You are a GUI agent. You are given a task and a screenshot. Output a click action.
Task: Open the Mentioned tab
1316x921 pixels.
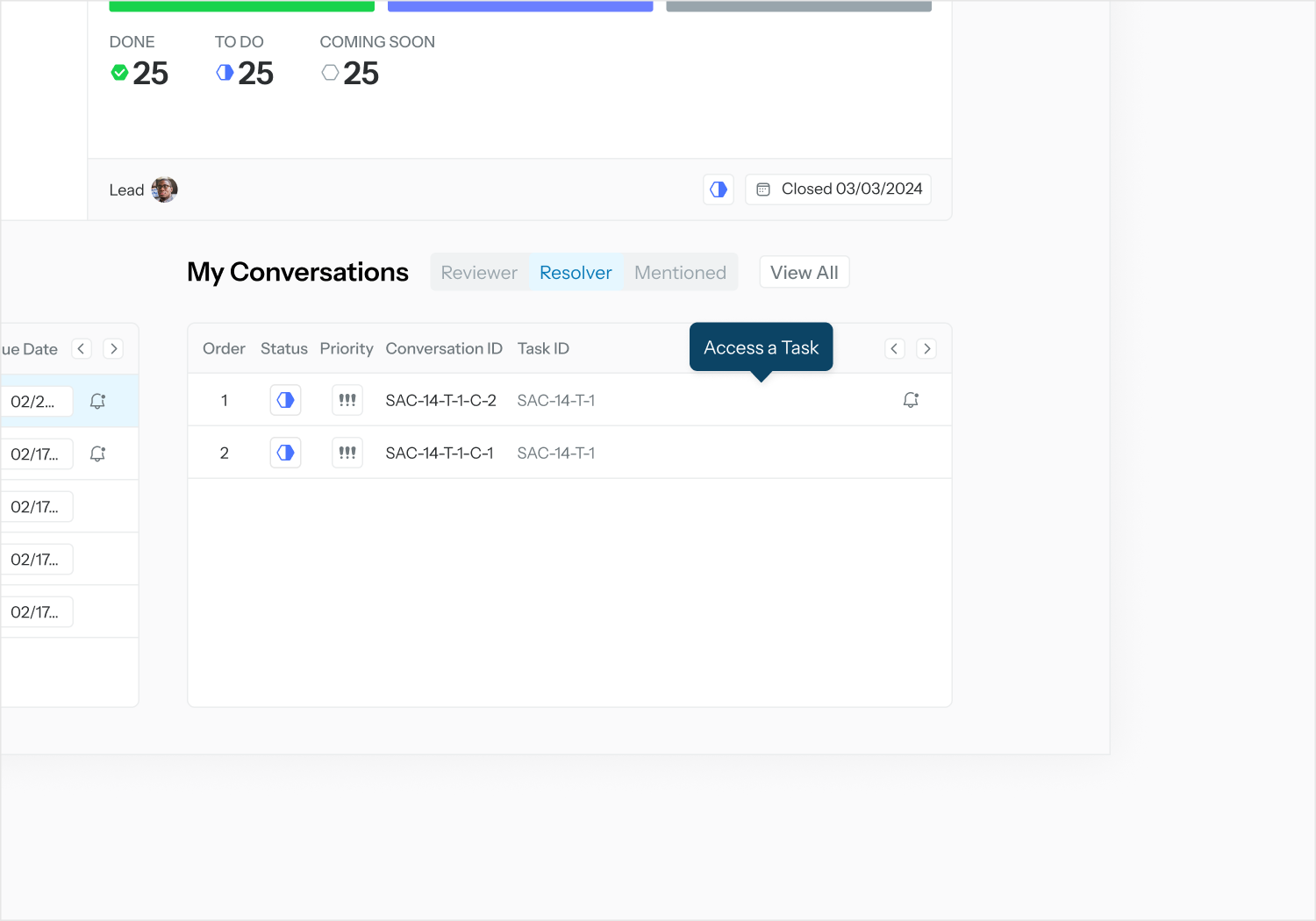[680, 273]
